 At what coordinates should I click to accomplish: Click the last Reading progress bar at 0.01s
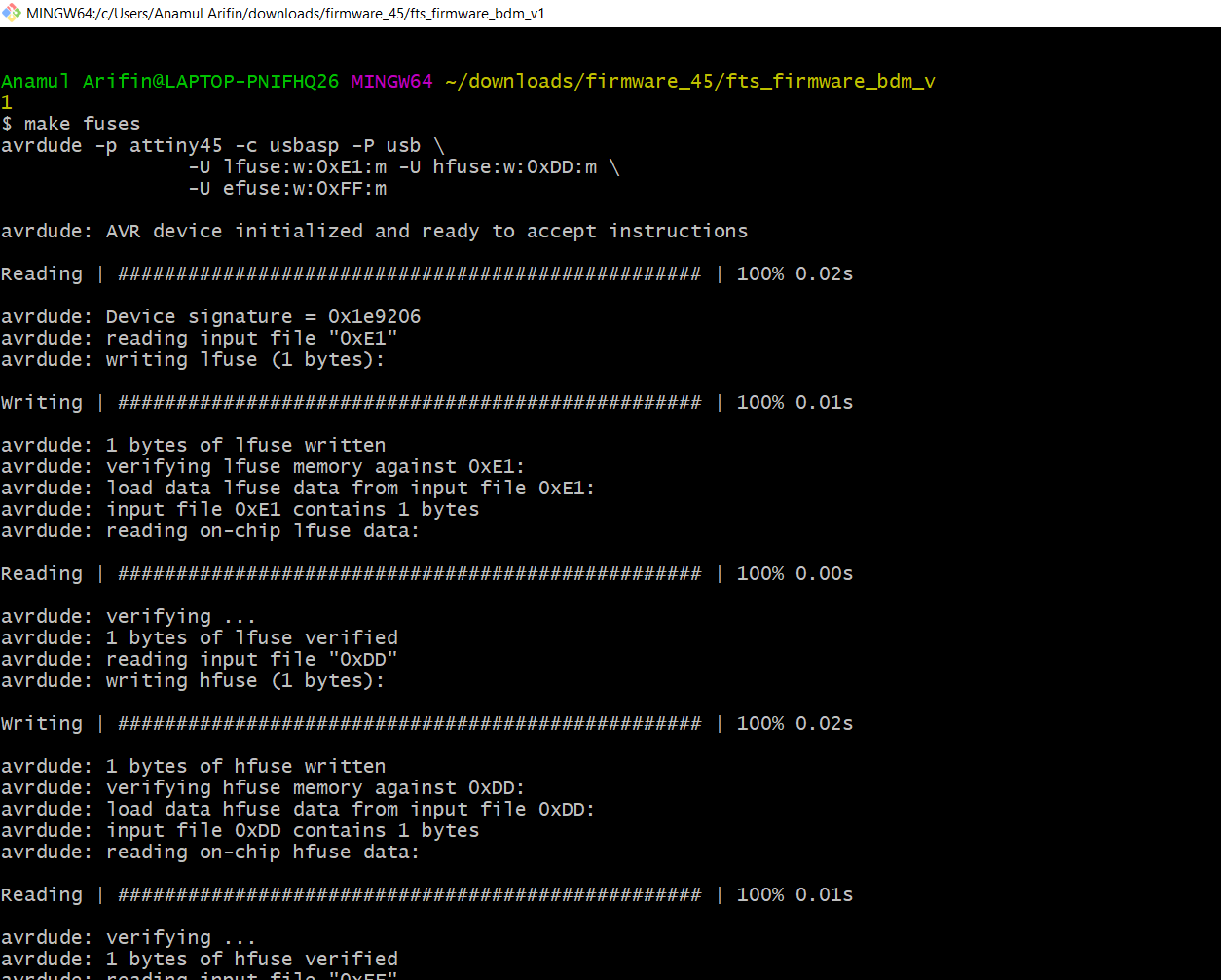427,895
